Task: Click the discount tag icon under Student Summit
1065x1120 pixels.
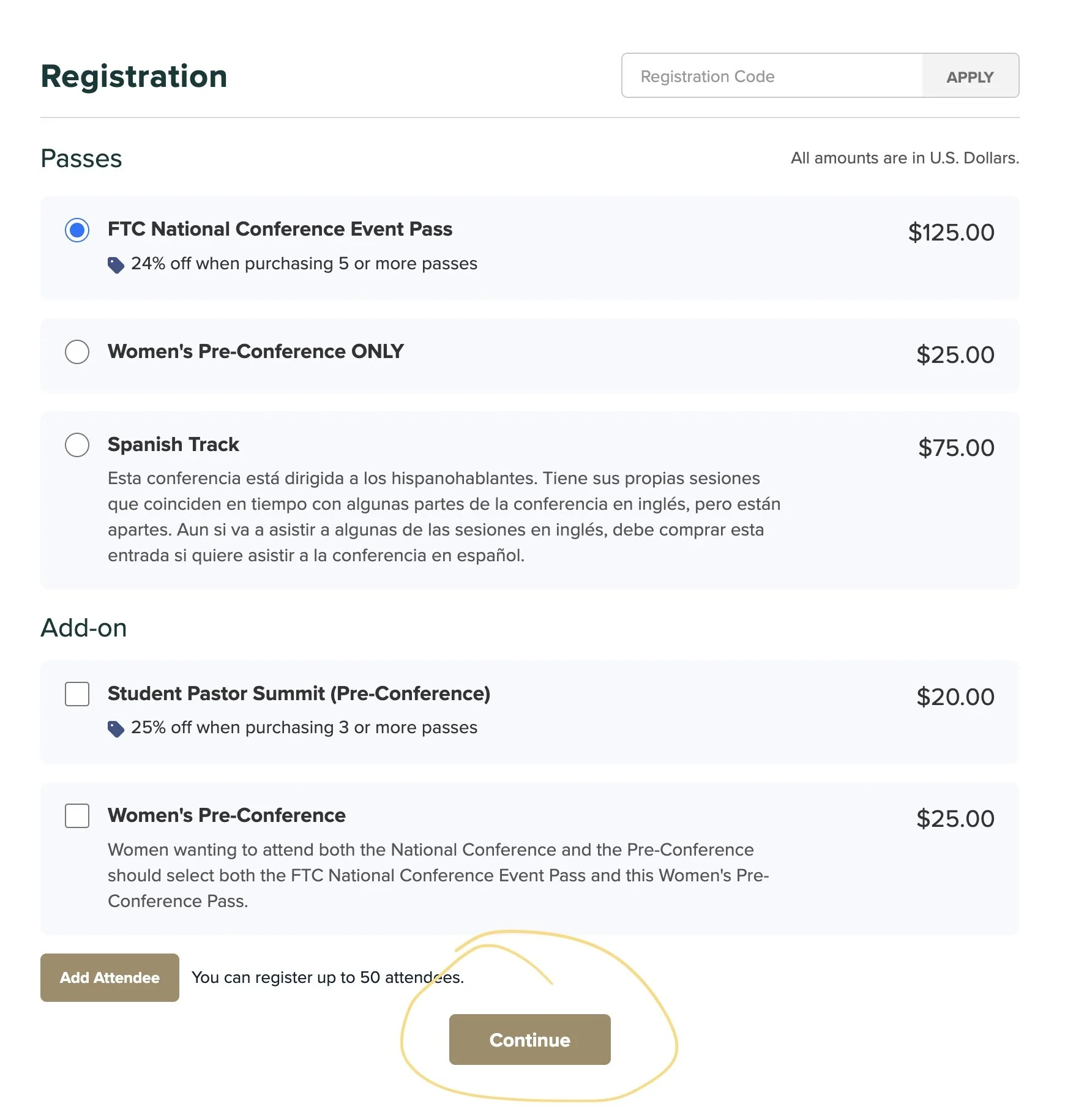Action: click(116, 729)
